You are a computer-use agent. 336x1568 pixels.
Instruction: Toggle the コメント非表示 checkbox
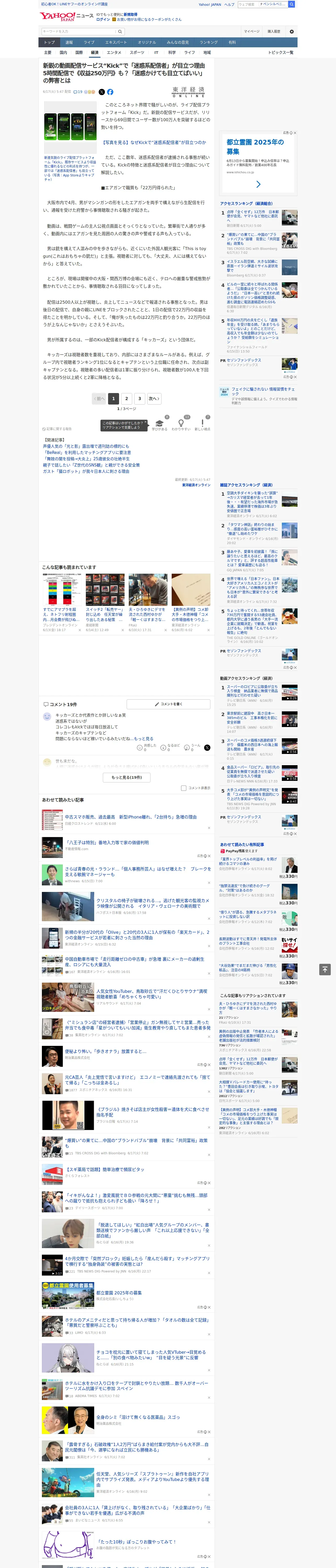(x=183, y=788)
